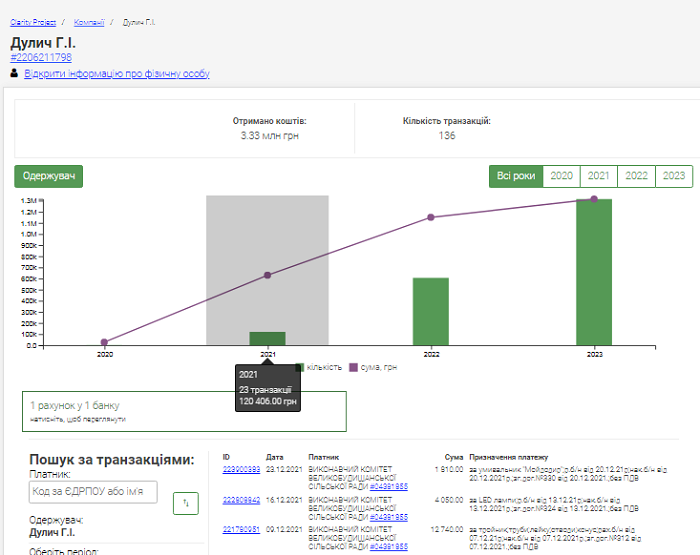Open 'Відкрити інформацію про фізичну особу' link
This screenshot has width=700, height=555.
116,74
